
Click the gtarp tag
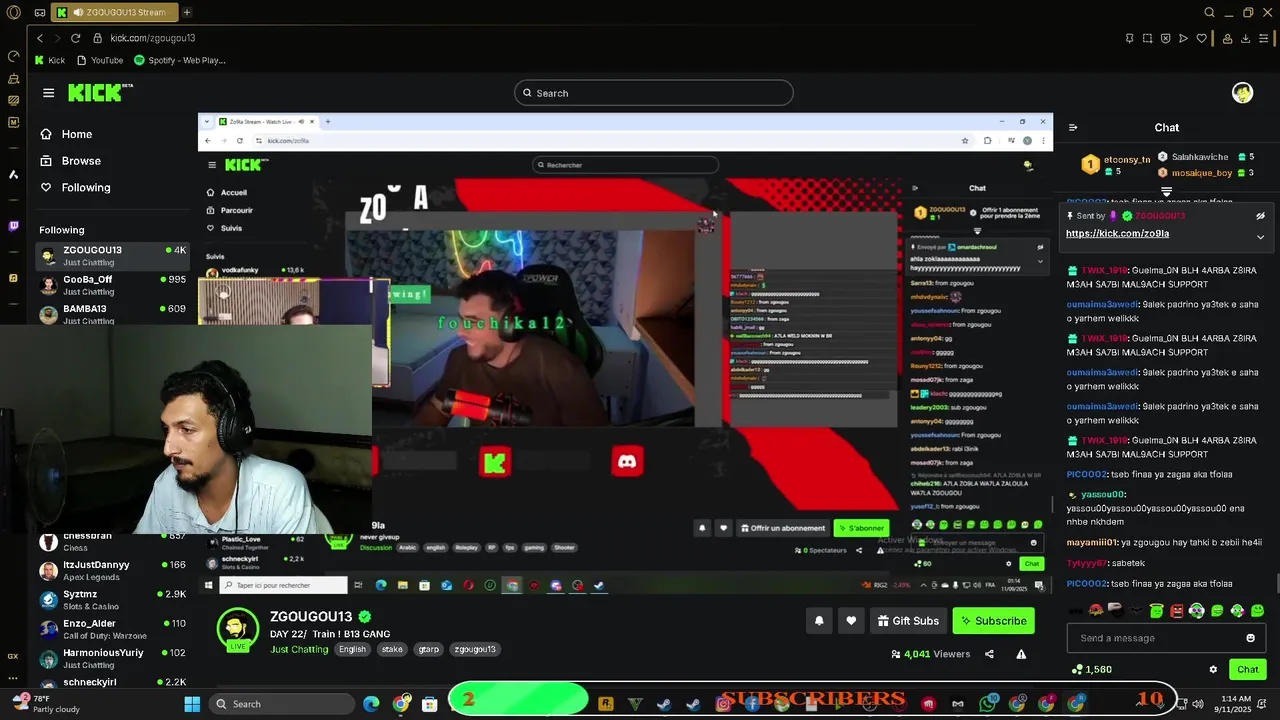pyautogui.click(x=429, y=649)
